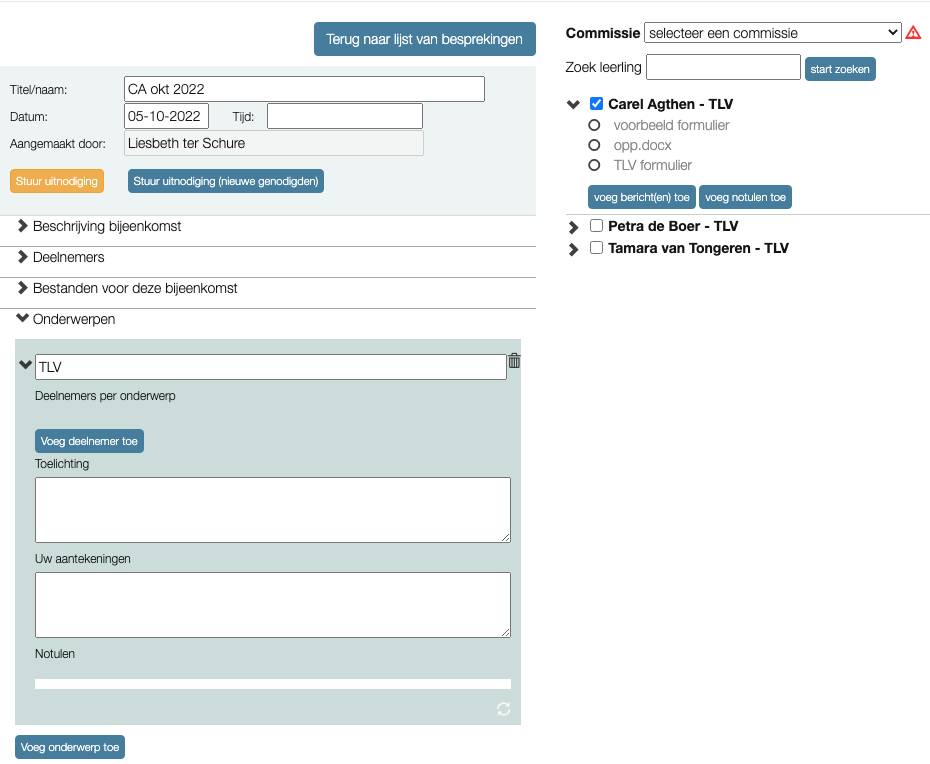
Task: Delete the TLV subject with trash icon
Action: pyautogui.click(x=514, y=361)
